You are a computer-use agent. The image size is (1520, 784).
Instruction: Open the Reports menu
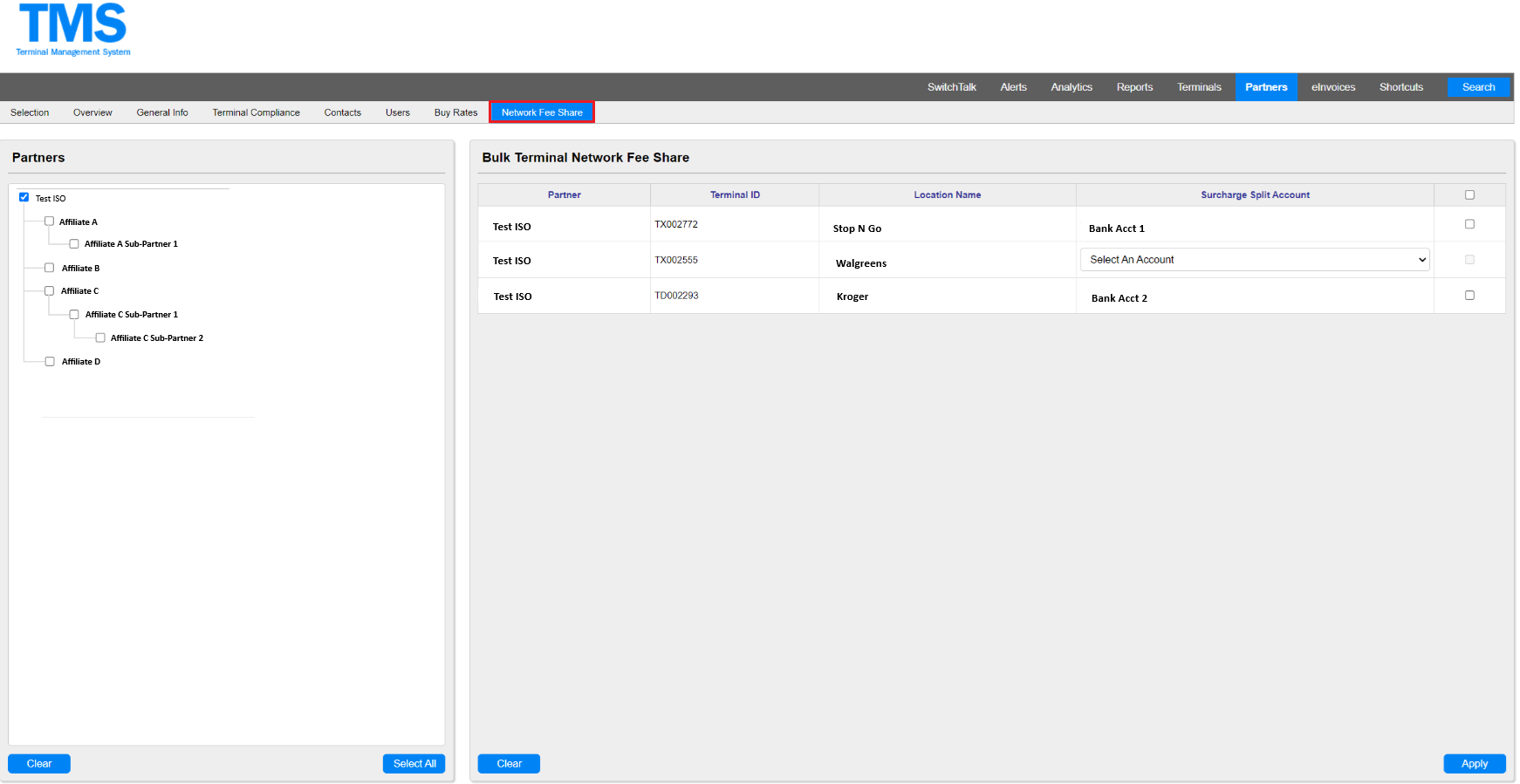(1134, 87)
